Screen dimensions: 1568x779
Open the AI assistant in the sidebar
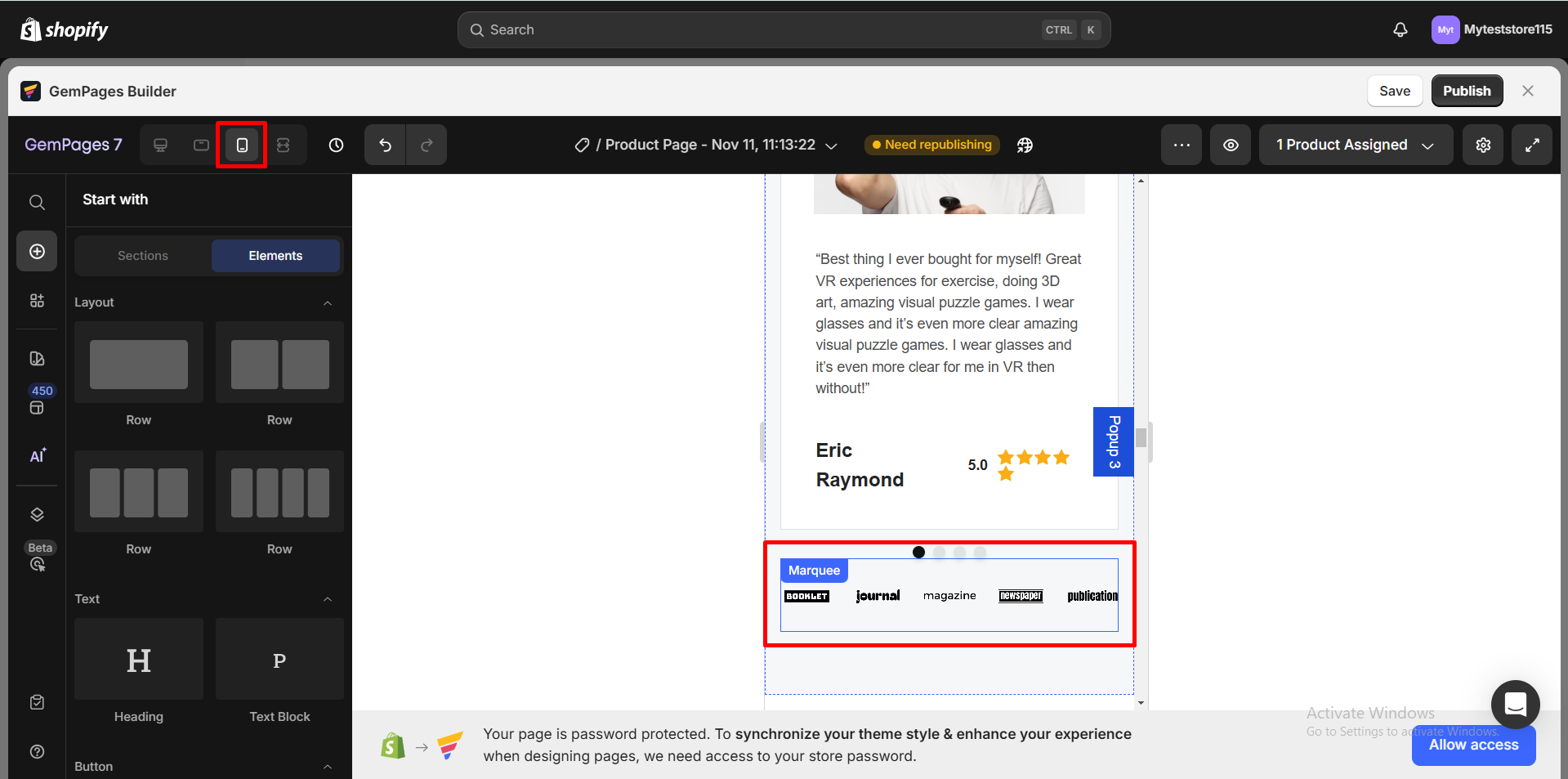pos(37,456)
